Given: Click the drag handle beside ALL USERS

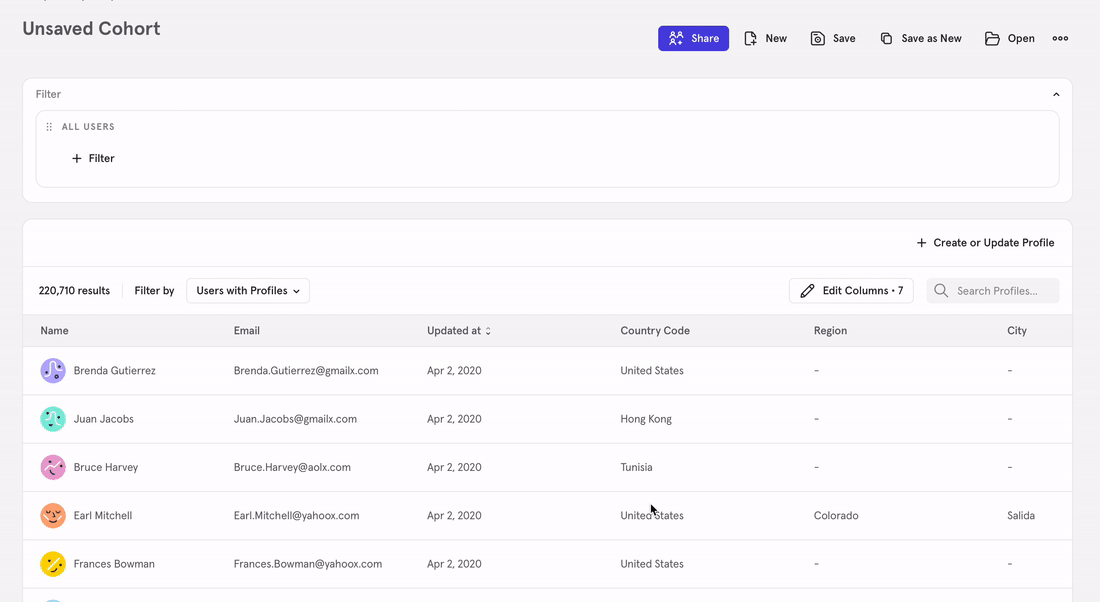Looking at the screenshot, I should point(48,126).
